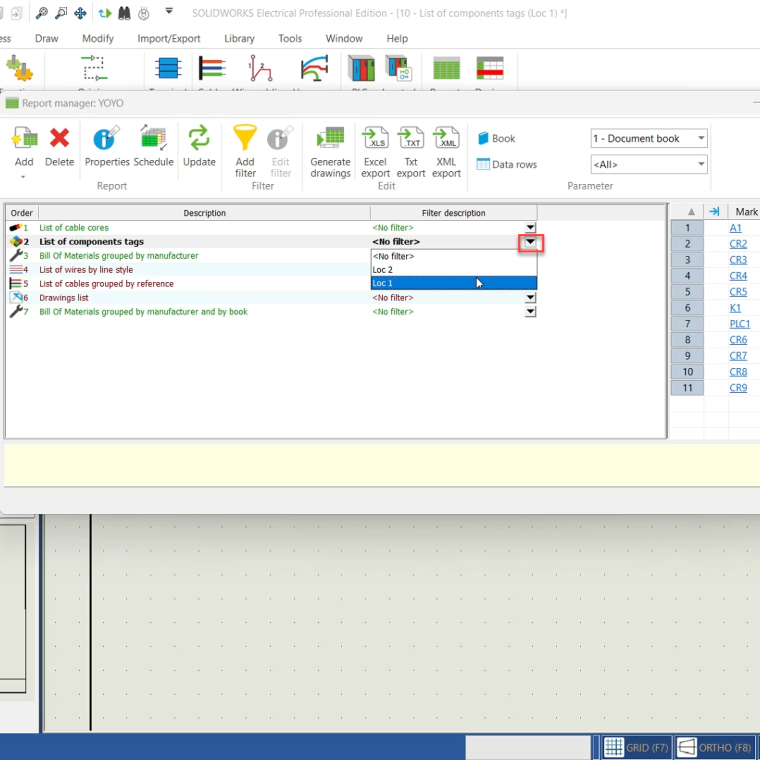
Task: Open filter dropdown for List of cable cores
Action: [530, 227]
